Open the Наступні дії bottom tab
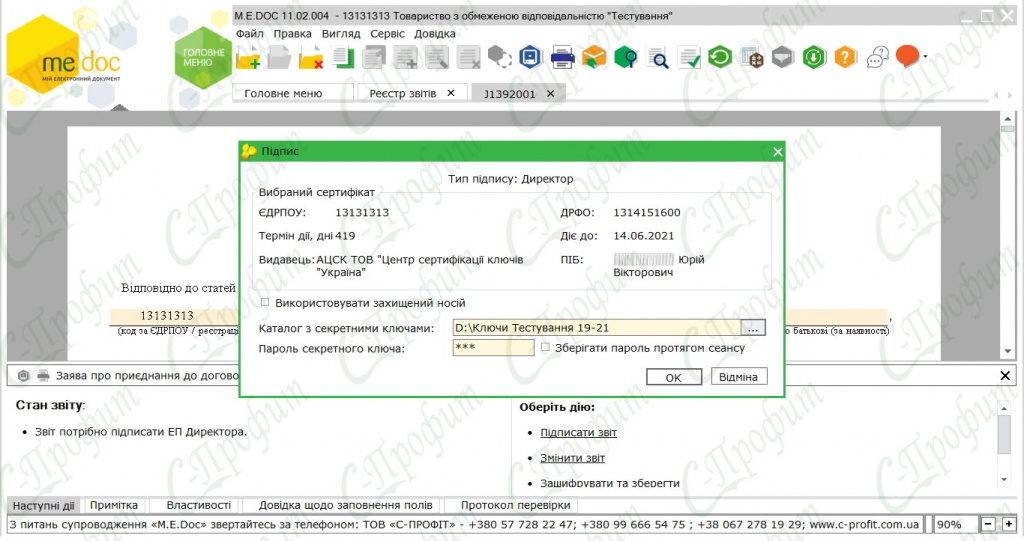 pos(43,505)
